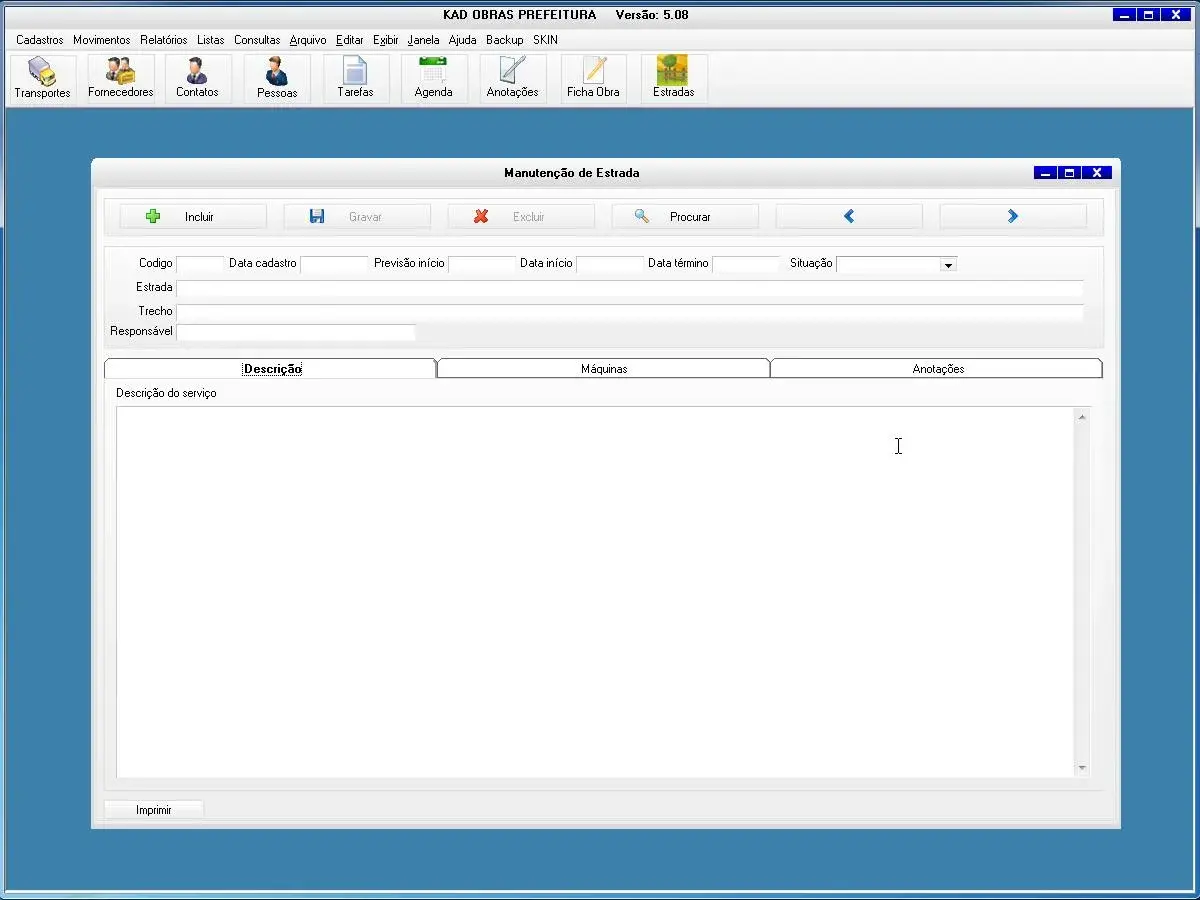Open the Backup menu
Image resolution: width=1200 pixels, height=900 pixels.
tap(505, 40)
